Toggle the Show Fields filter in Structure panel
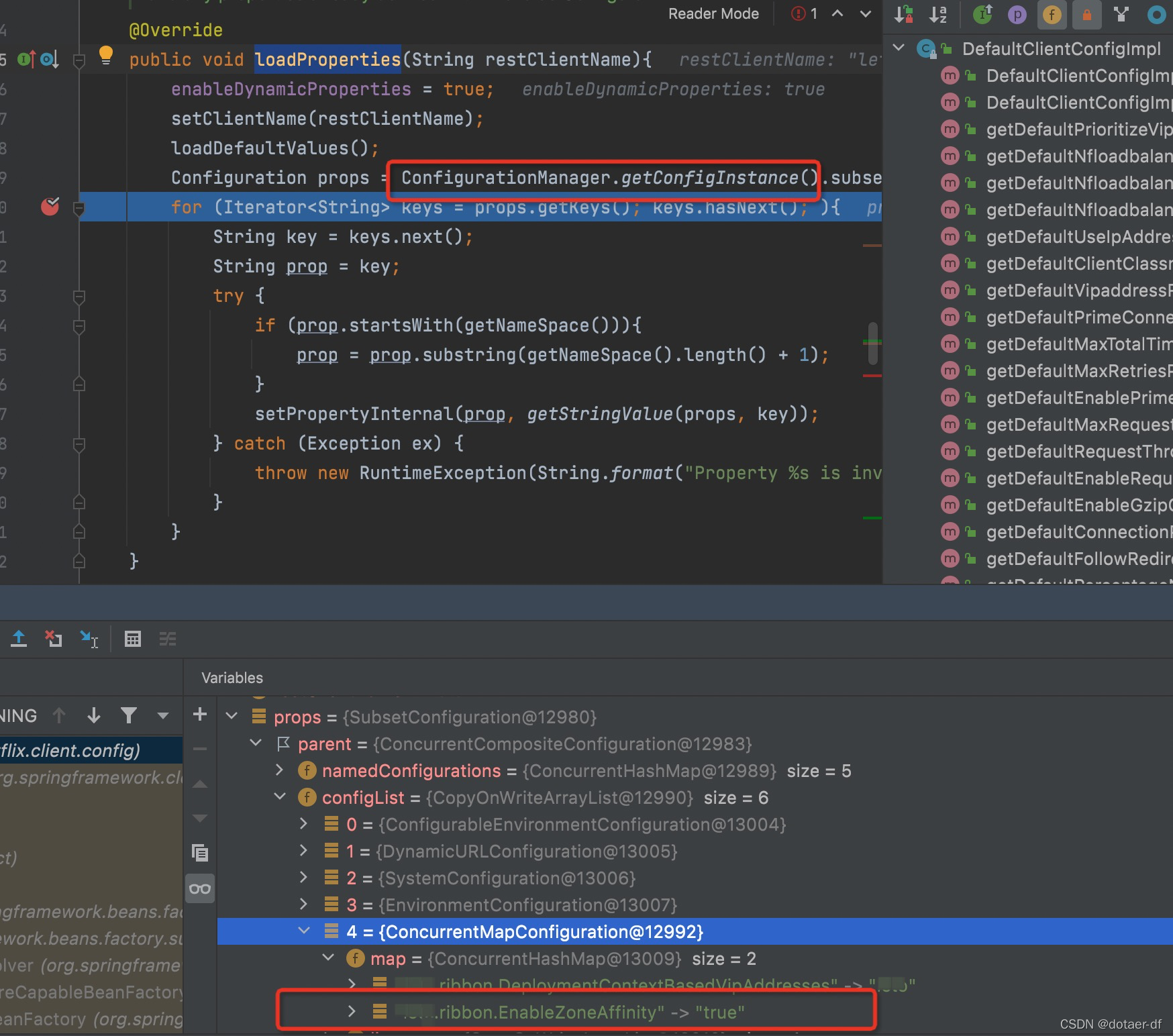The image size is (1173, 1036). tap(1052, 15)
